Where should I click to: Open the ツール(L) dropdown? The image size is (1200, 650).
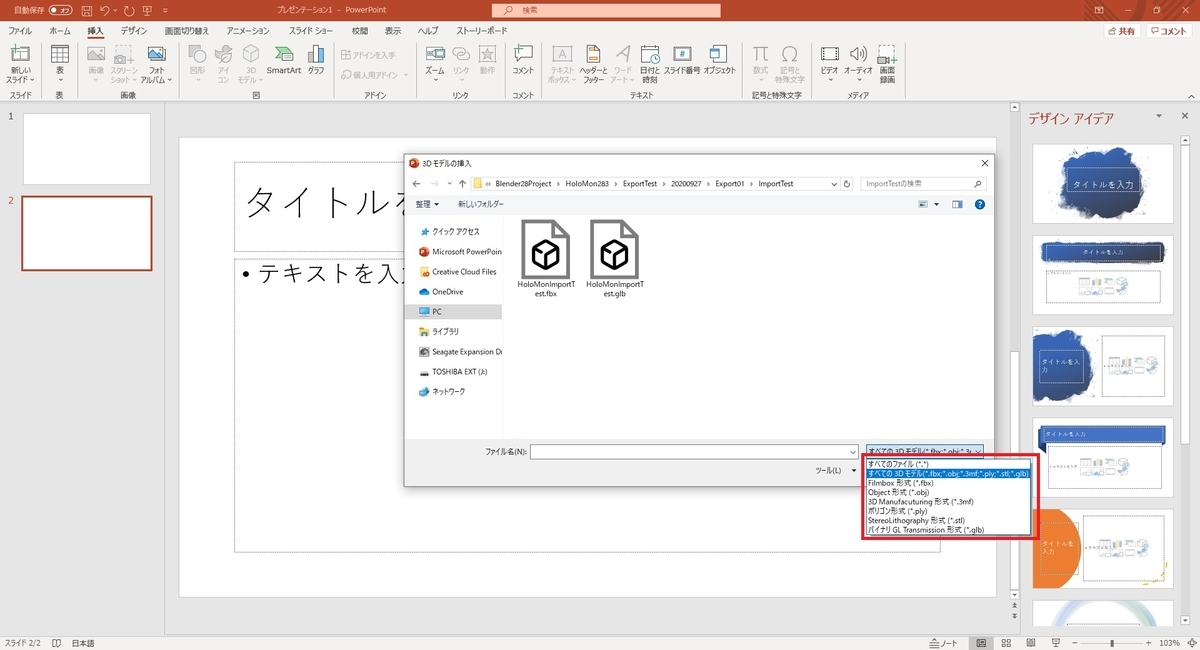(x=835, y=470)
